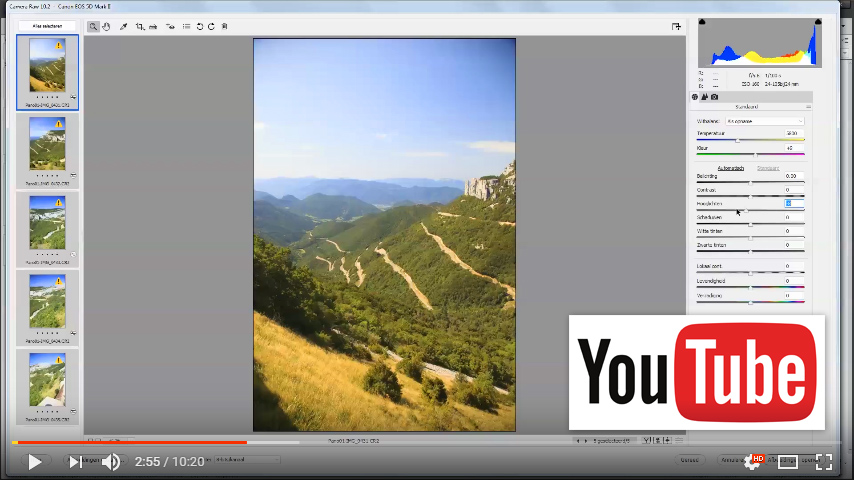This screenshot has width=854, height=480.
Task: Activate the Crop tool
Action: (140, 27)
